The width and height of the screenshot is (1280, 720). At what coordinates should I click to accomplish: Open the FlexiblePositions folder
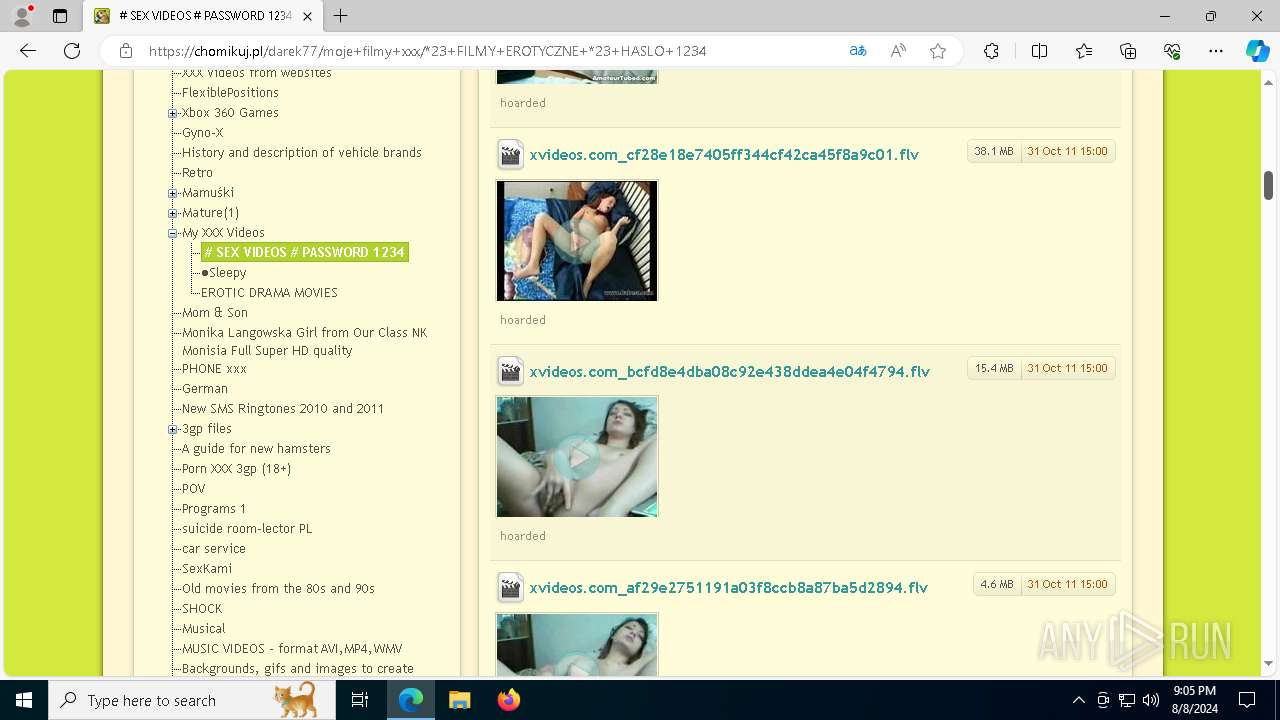click(230, 93)
